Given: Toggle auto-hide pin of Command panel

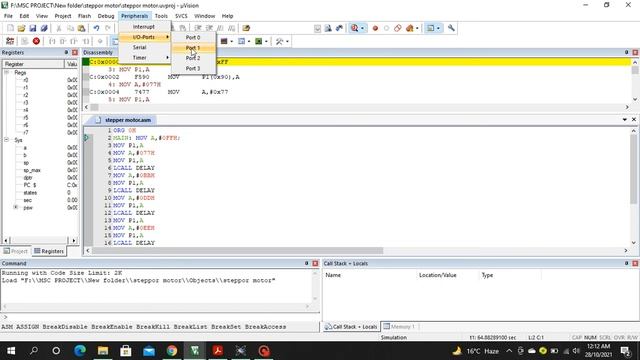Looking at the screenshot, I should pos(307,263).
